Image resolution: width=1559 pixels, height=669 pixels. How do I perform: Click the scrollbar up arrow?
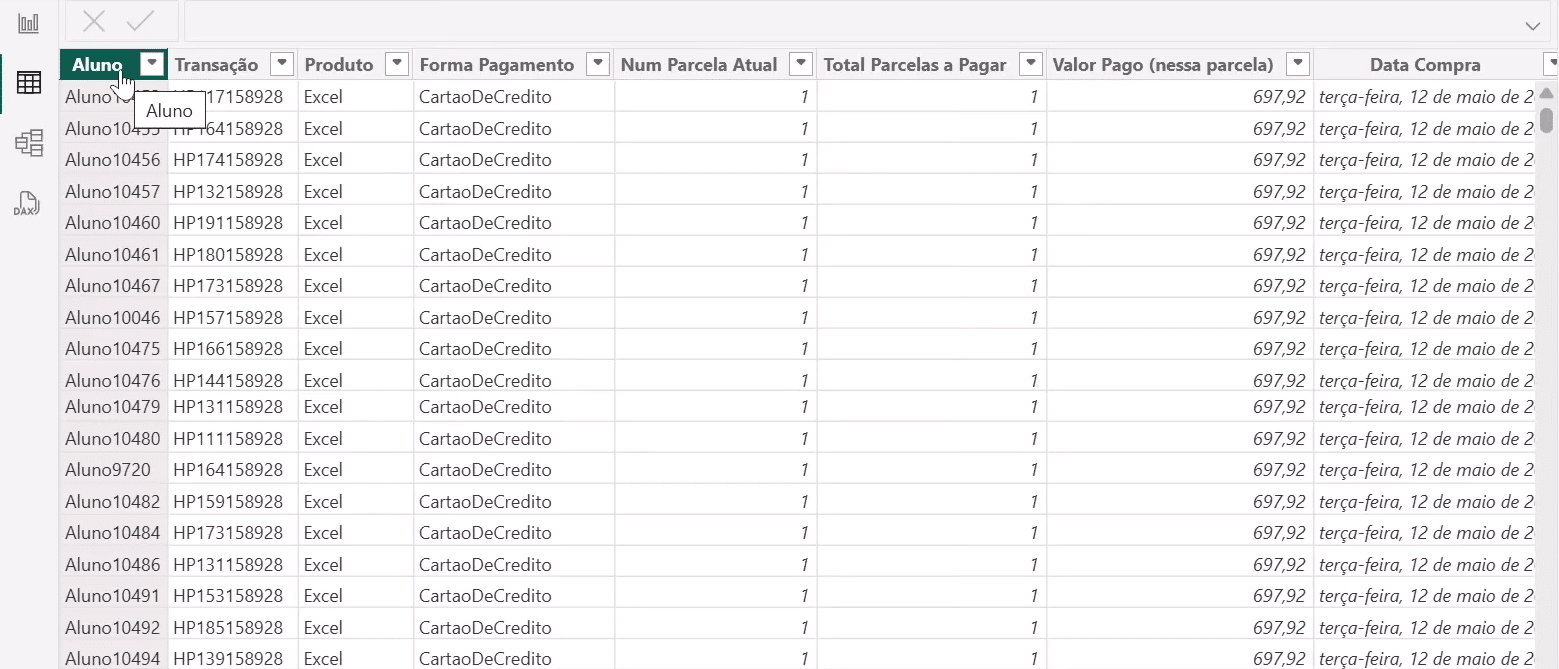point(1546,93)
